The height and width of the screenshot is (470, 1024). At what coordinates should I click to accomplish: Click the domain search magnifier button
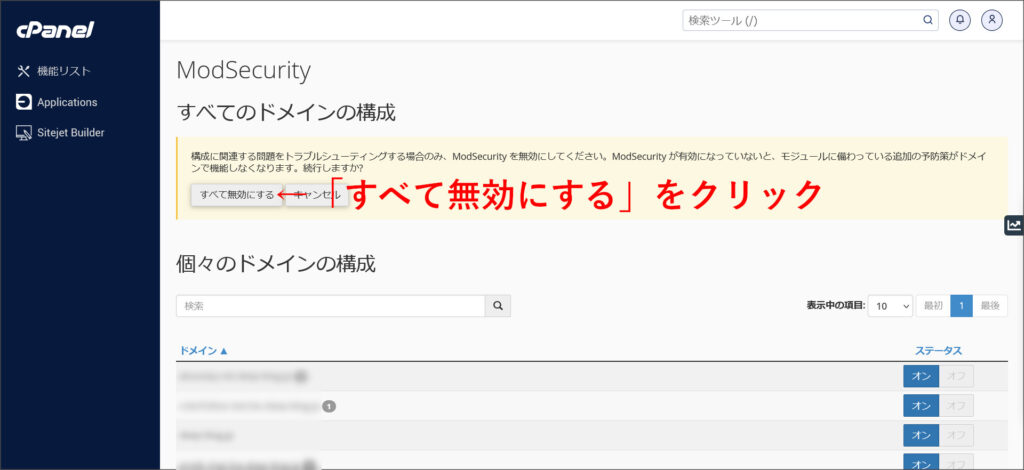(498, 306)
